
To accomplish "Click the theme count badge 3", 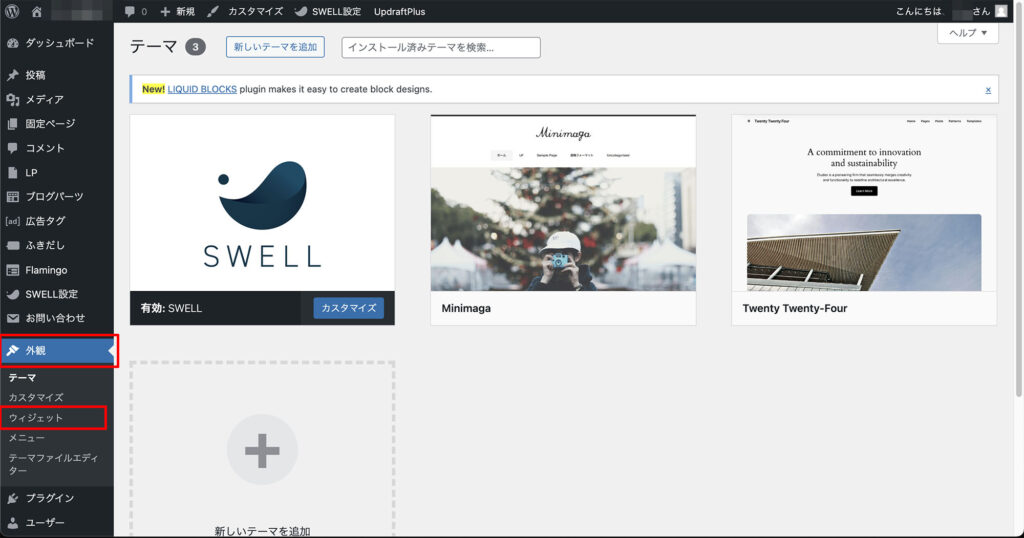I will [195, 47].
